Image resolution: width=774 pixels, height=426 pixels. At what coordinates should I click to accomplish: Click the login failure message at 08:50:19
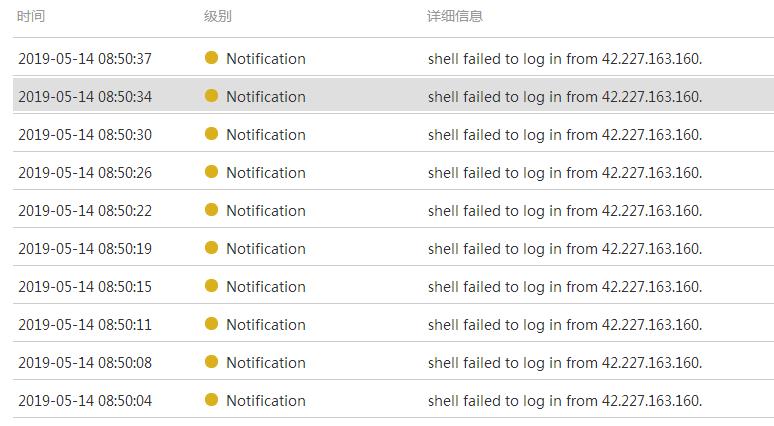point(564,249)
